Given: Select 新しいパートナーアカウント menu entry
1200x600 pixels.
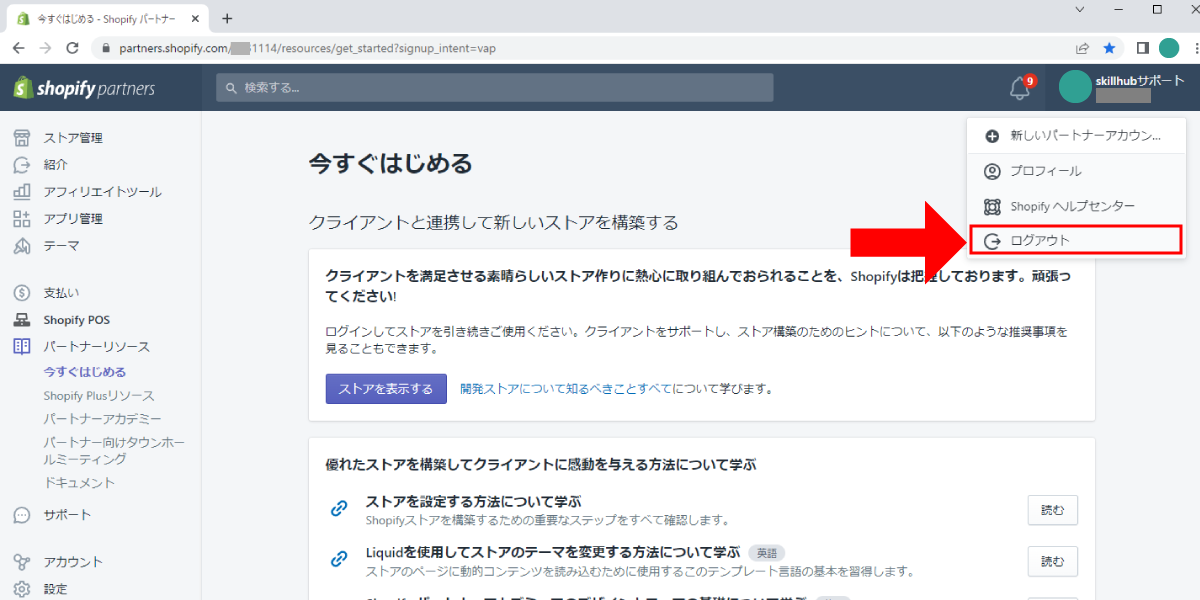Looking at the screenshot, I should [x=1076, y=136].
